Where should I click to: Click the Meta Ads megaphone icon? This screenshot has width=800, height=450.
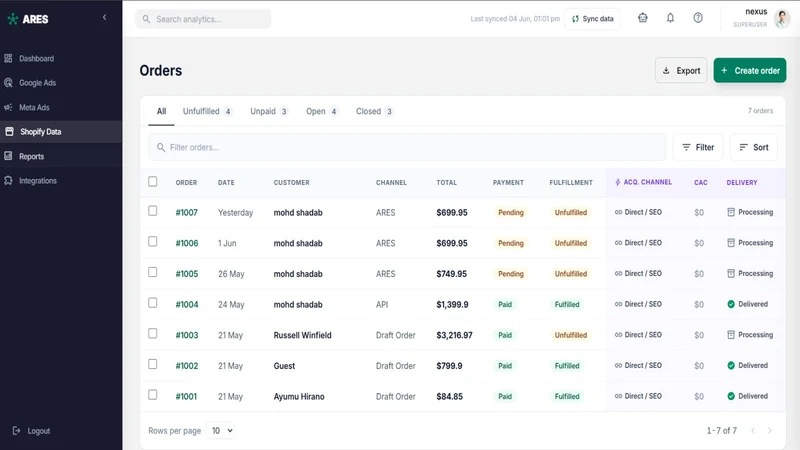8,107
